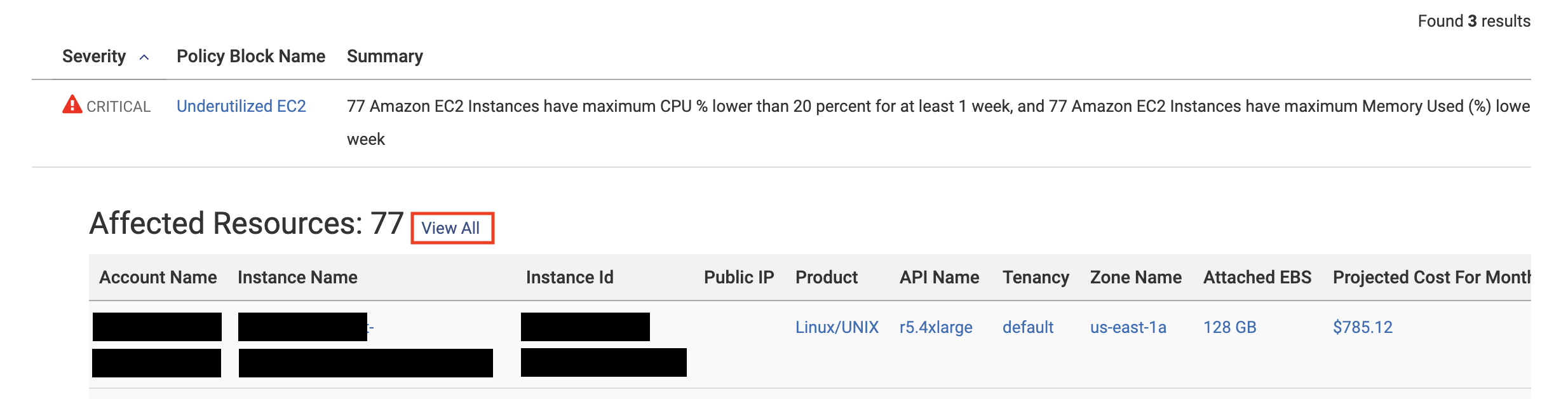
Task: Click the Summary column header
Action: click(x=385, y=57)
